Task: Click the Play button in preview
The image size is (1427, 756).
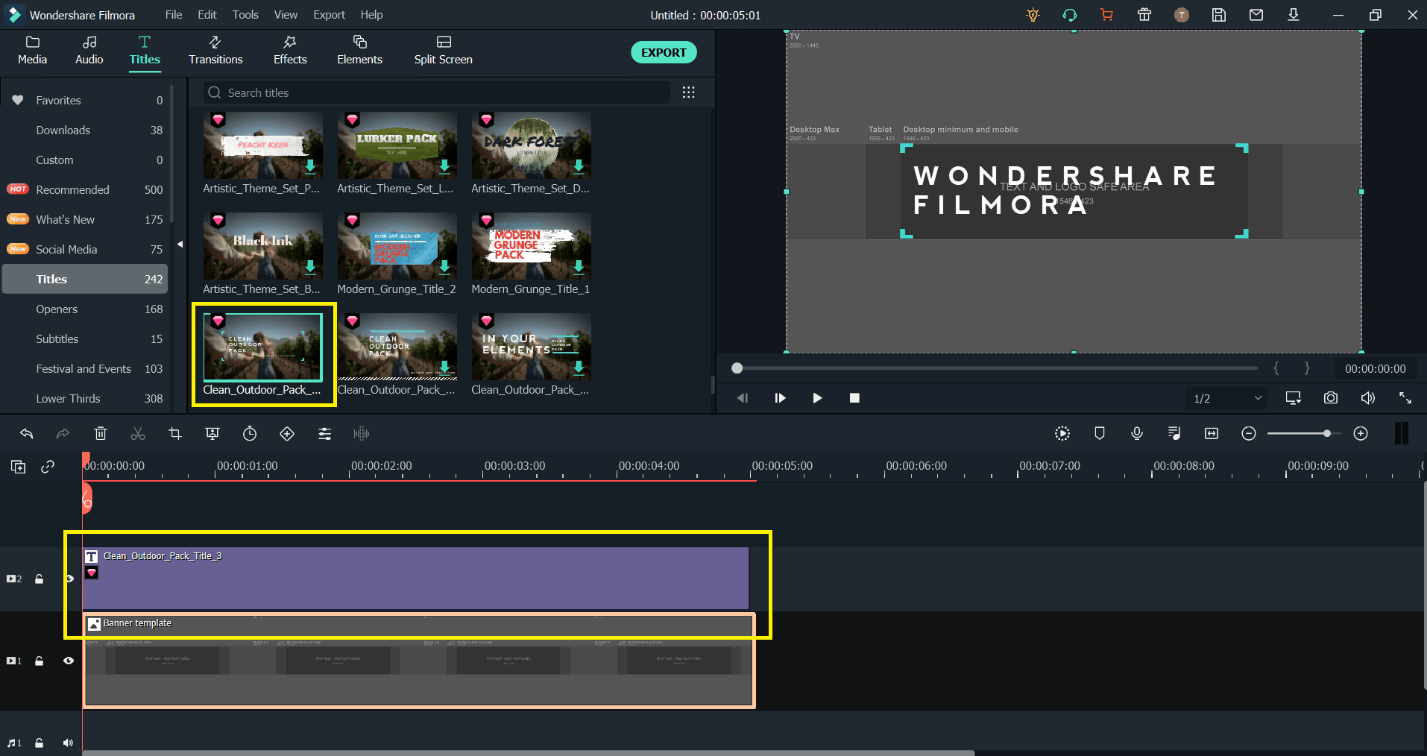Action: pyautogui.click(x=817, y=398)
